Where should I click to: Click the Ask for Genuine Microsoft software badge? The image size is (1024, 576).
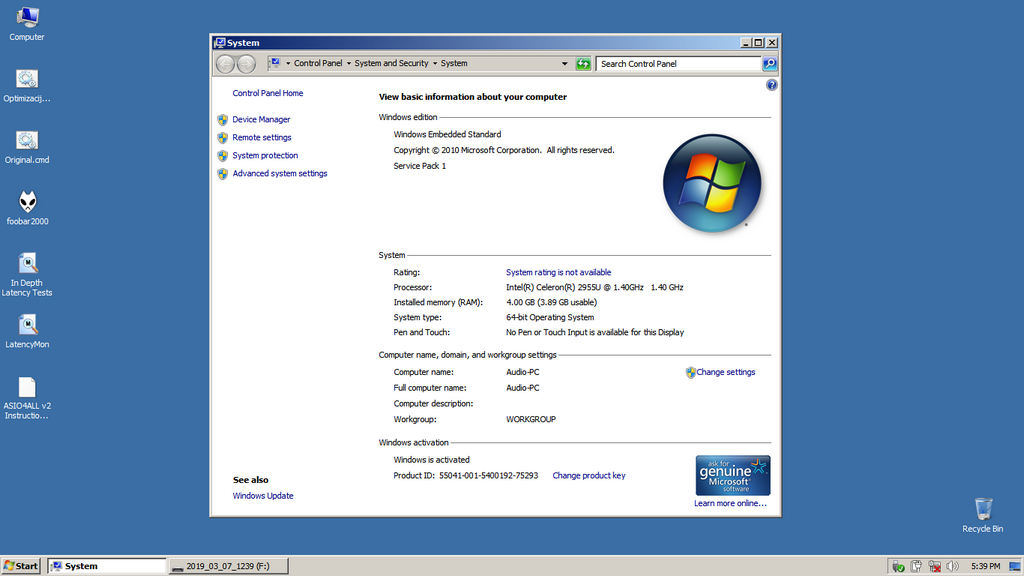coord(733,475)
